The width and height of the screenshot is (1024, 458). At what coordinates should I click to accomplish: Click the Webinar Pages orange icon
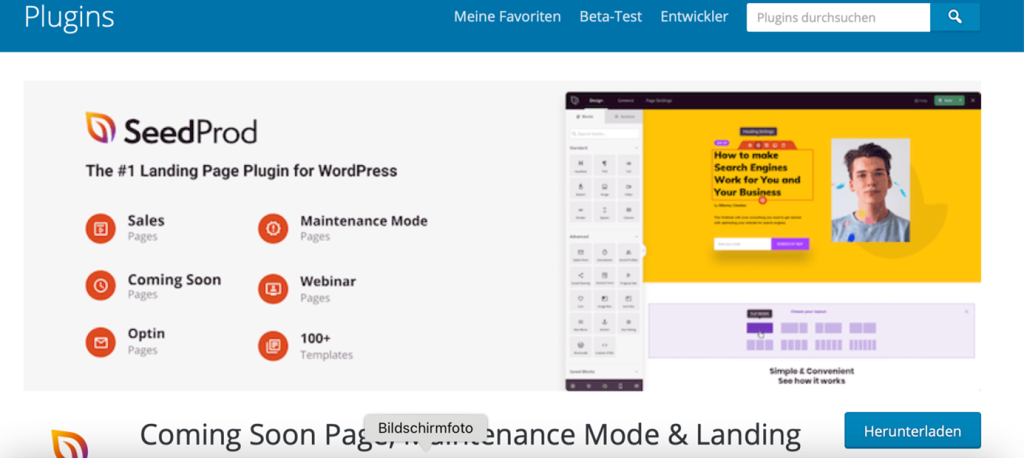(273, 289)
